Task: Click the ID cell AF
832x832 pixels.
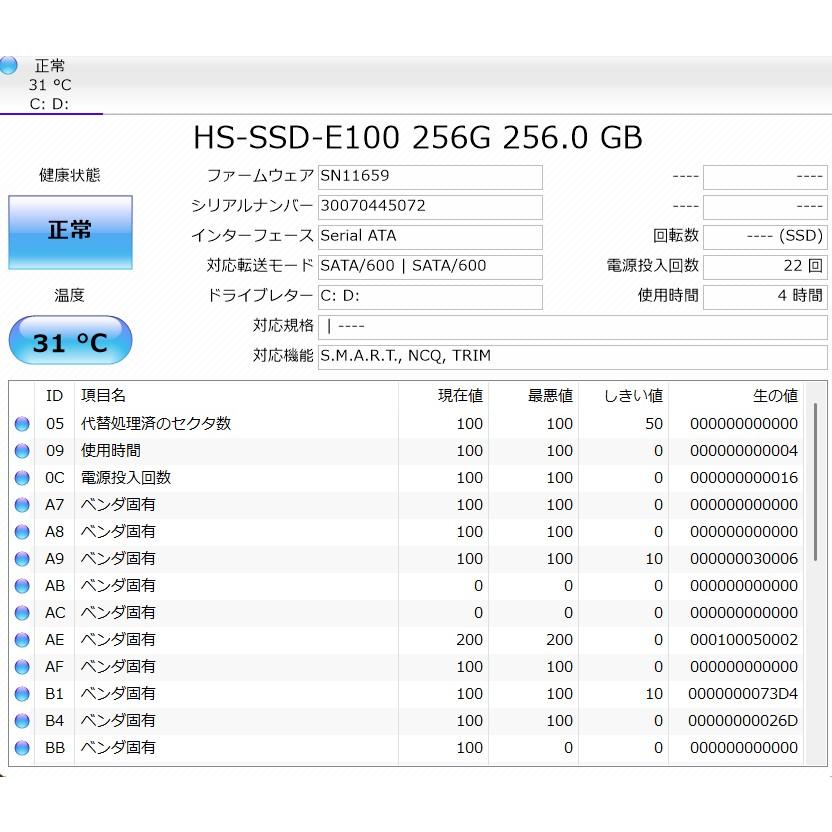Action: (x=55, y=667)
